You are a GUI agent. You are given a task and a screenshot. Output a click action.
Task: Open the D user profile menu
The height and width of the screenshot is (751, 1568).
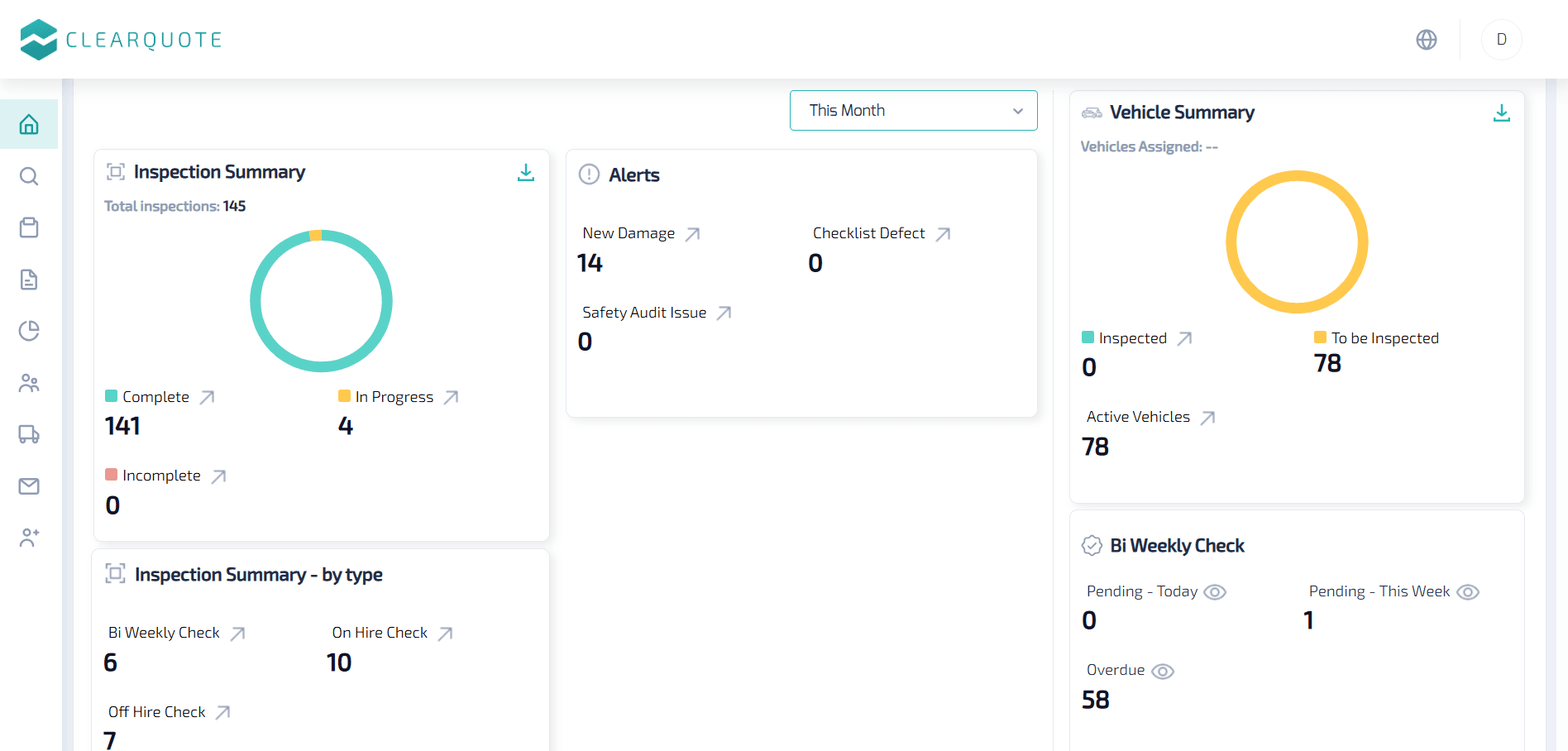(1502, 40)
